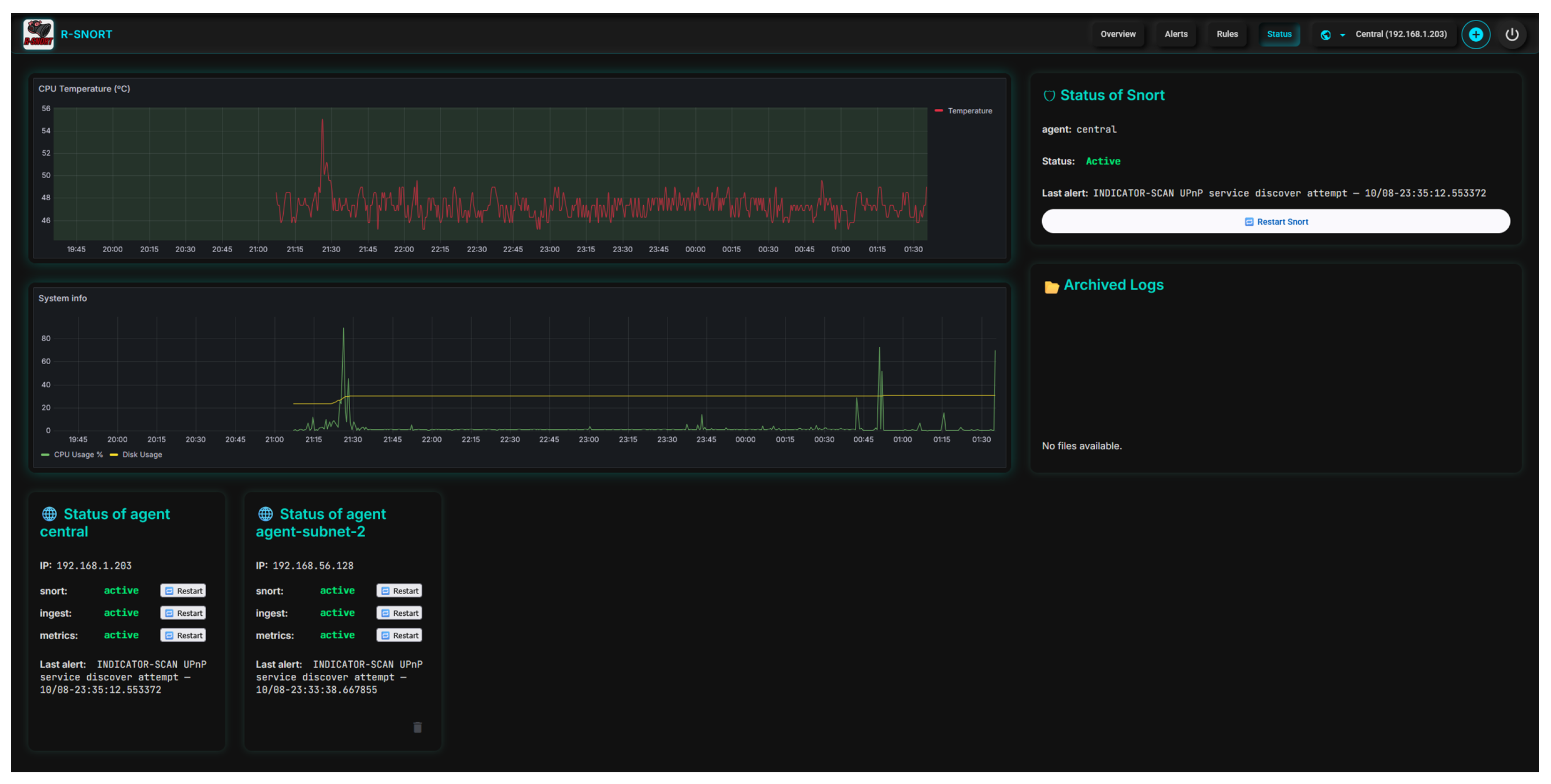
Task: Click the Status of Snort heading
Action: pyautogui.click(x=1112, y=95)
